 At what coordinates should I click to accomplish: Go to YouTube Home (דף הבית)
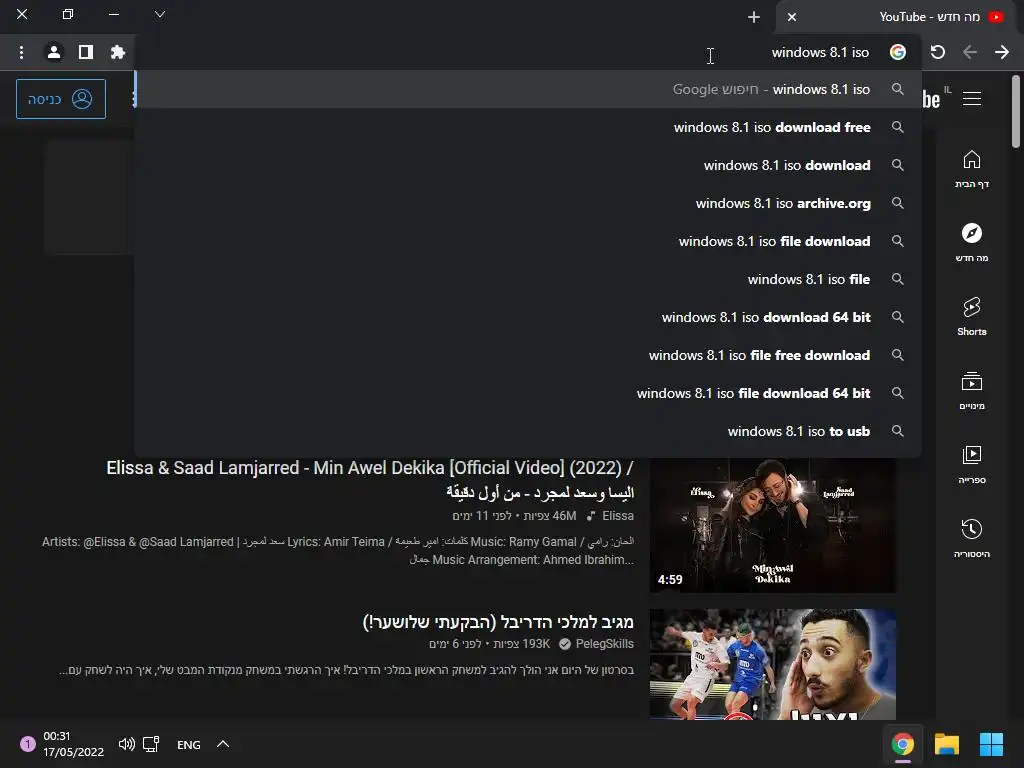pyautogui.click(x=972, y=169)
